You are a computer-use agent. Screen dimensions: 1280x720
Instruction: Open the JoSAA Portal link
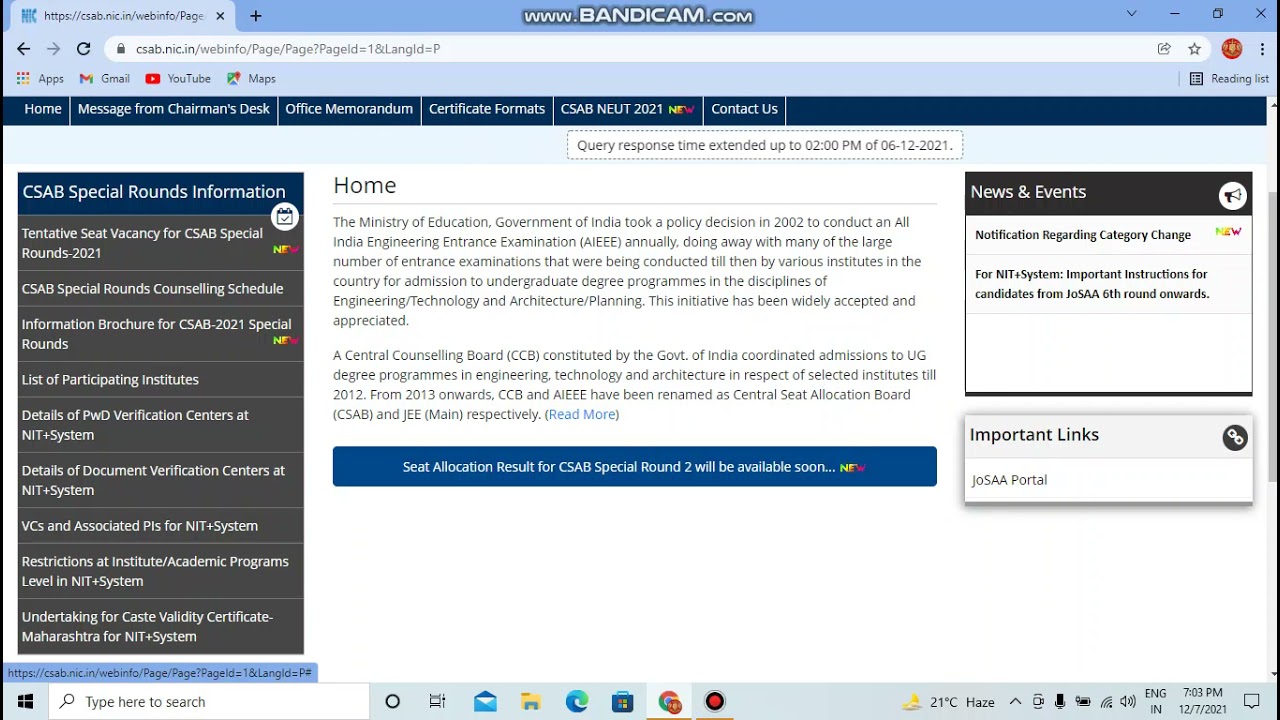tap(1009, 480)
